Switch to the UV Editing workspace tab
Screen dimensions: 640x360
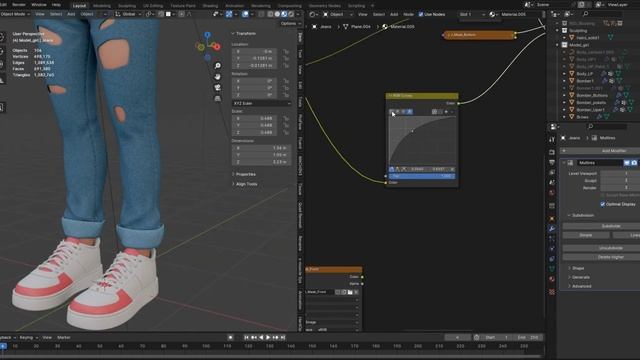pos(153,6)
